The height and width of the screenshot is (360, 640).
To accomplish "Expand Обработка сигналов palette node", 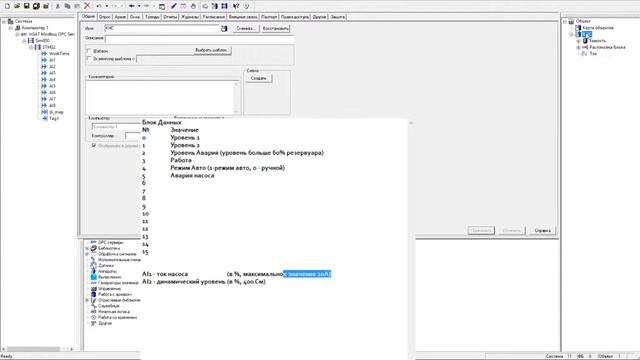I will click(87, 254).
